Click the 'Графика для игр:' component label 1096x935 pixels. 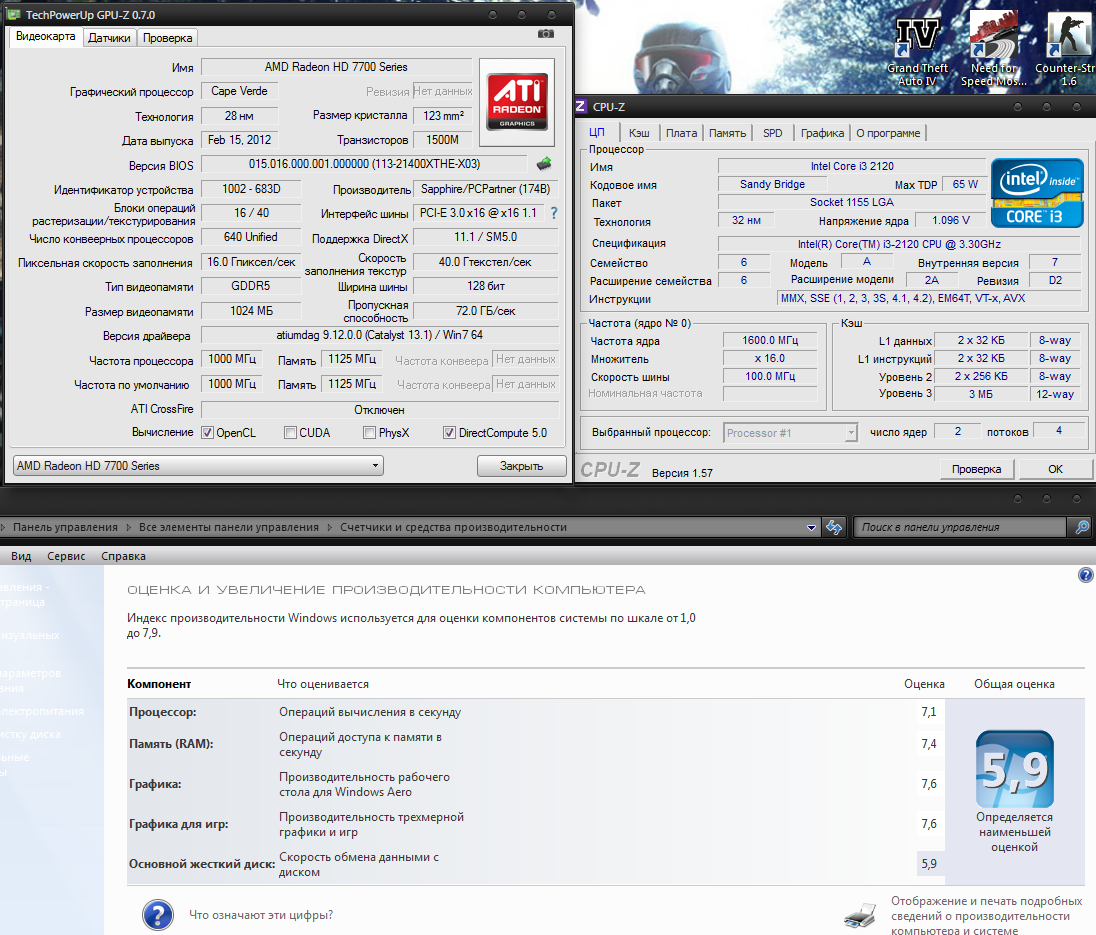click(179, 824)
